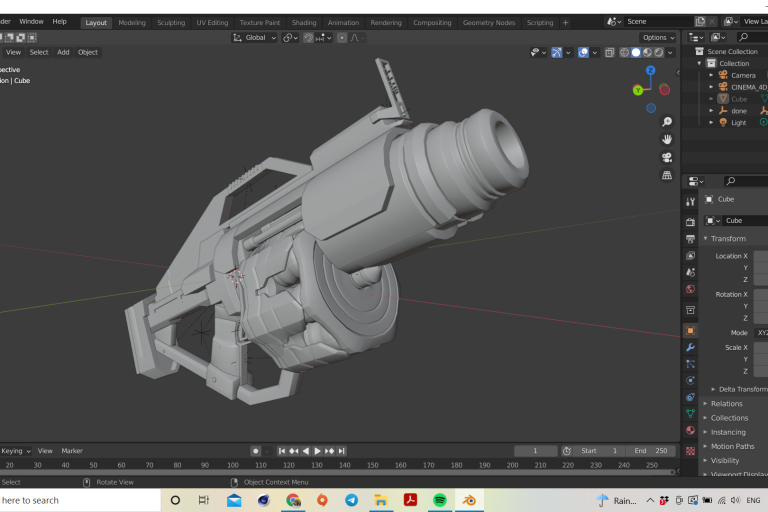
Task: Click the viewport Options button
Action: click(656, 37)
